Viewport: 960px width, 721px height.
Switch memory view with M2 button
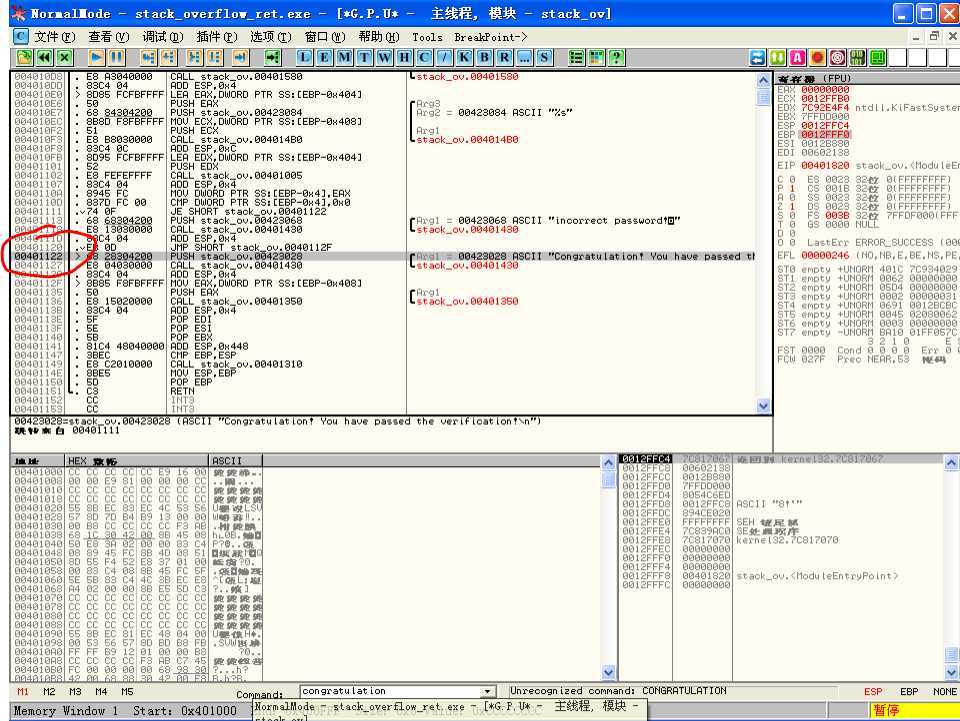tap(49, 692)
